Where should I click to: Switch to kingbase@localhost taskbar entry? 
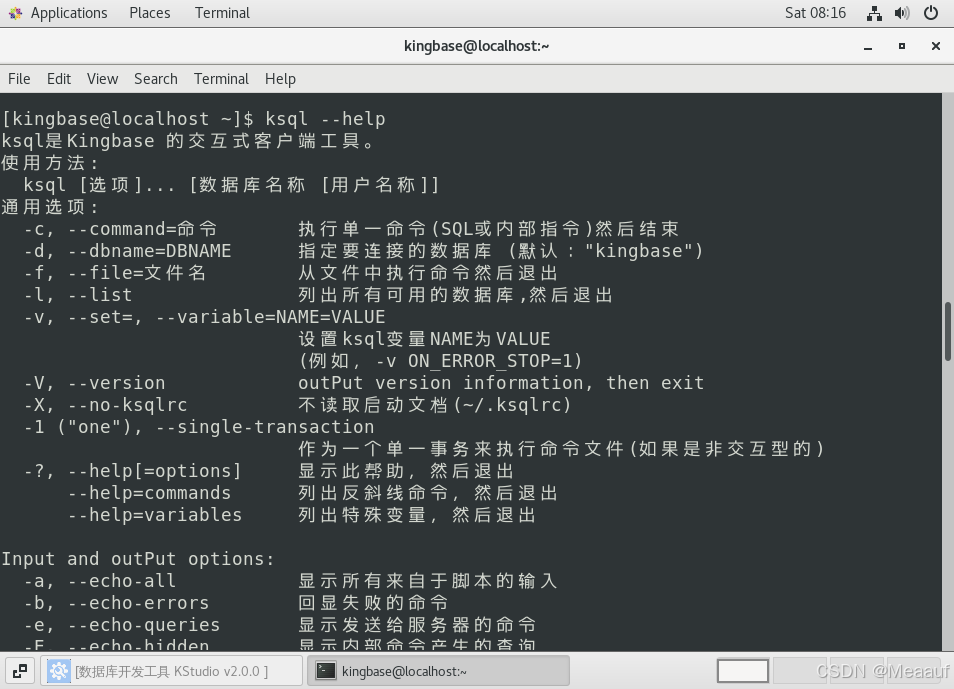pyautogui.click(x=438, y=671)
